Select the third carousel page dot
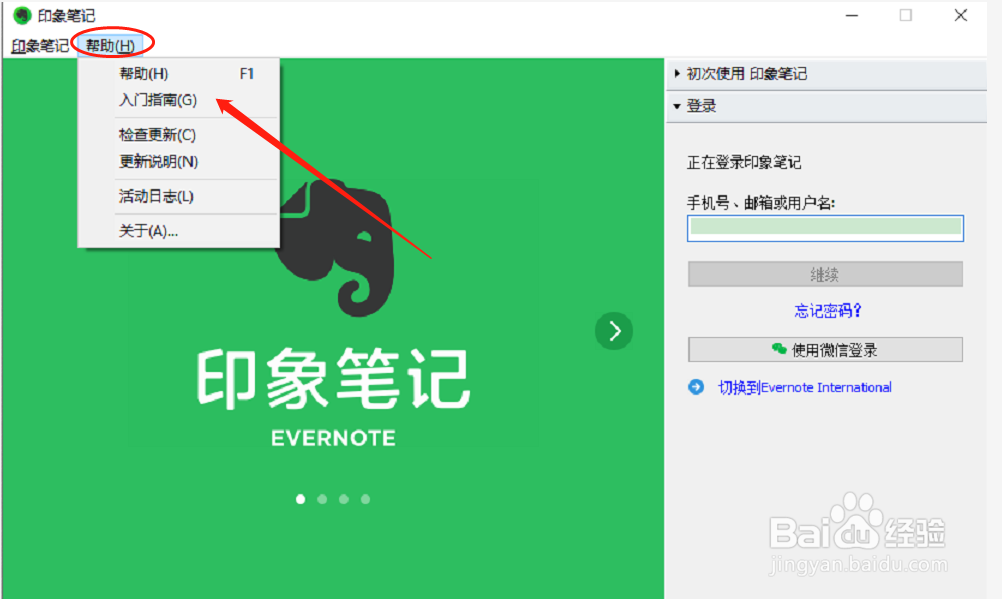This screenshot has height=599, width=1002. (x=344, y=499)
